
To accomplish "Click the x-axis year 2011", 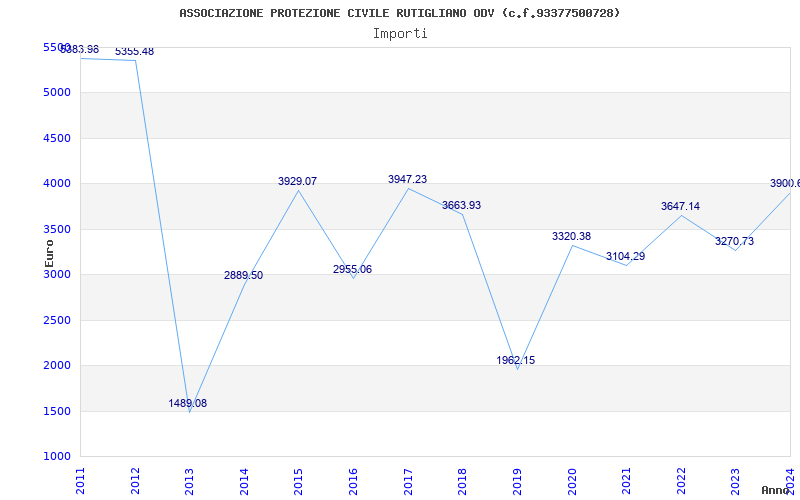I will (x=80, y=481).
